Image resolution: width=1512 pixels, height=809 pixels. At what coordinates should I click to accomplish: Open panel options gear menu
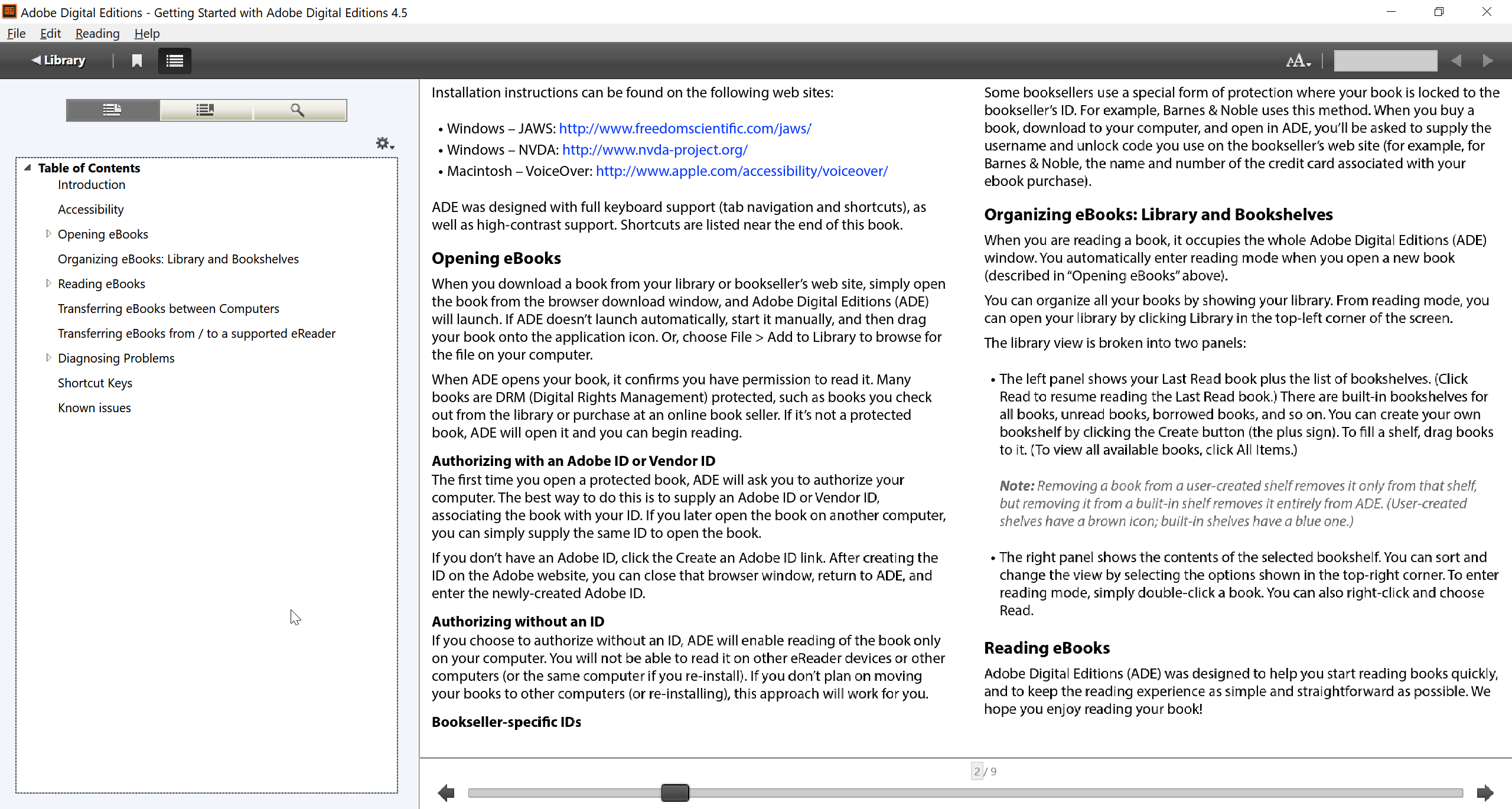tap(385, 143)
